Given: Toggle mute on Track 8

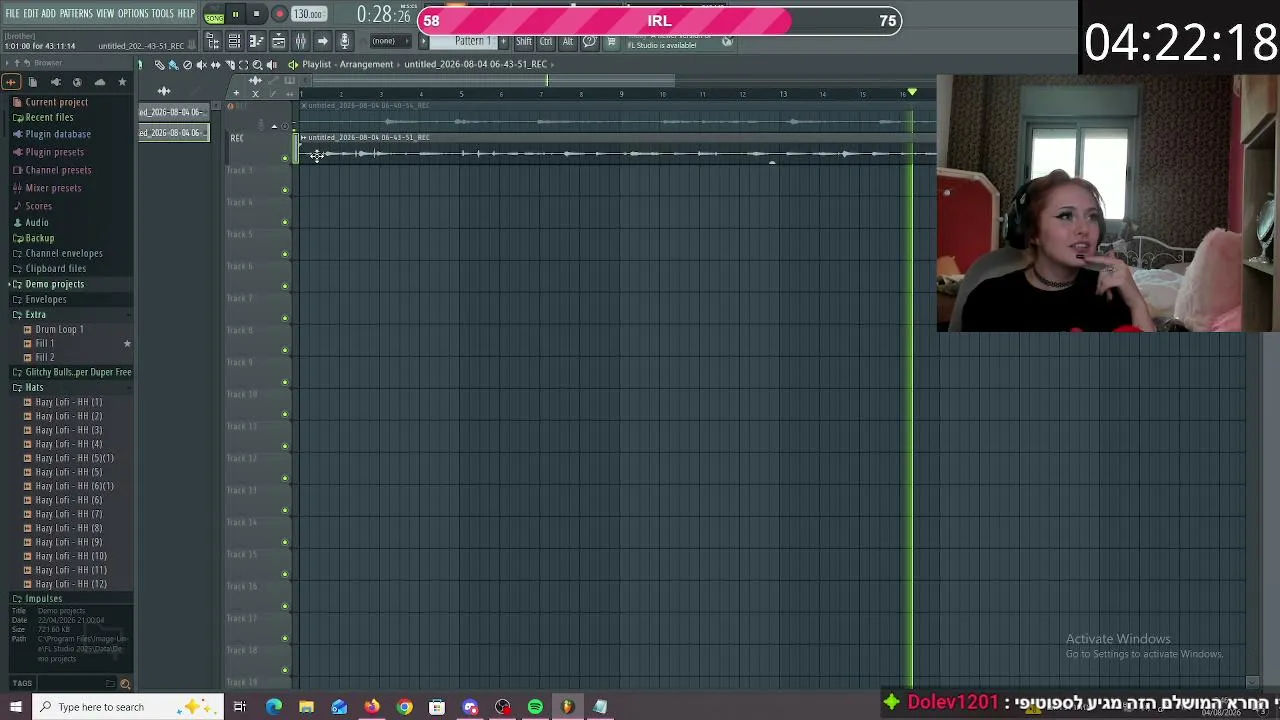Looking at the screenshot, I should click(x=285, y=350).
